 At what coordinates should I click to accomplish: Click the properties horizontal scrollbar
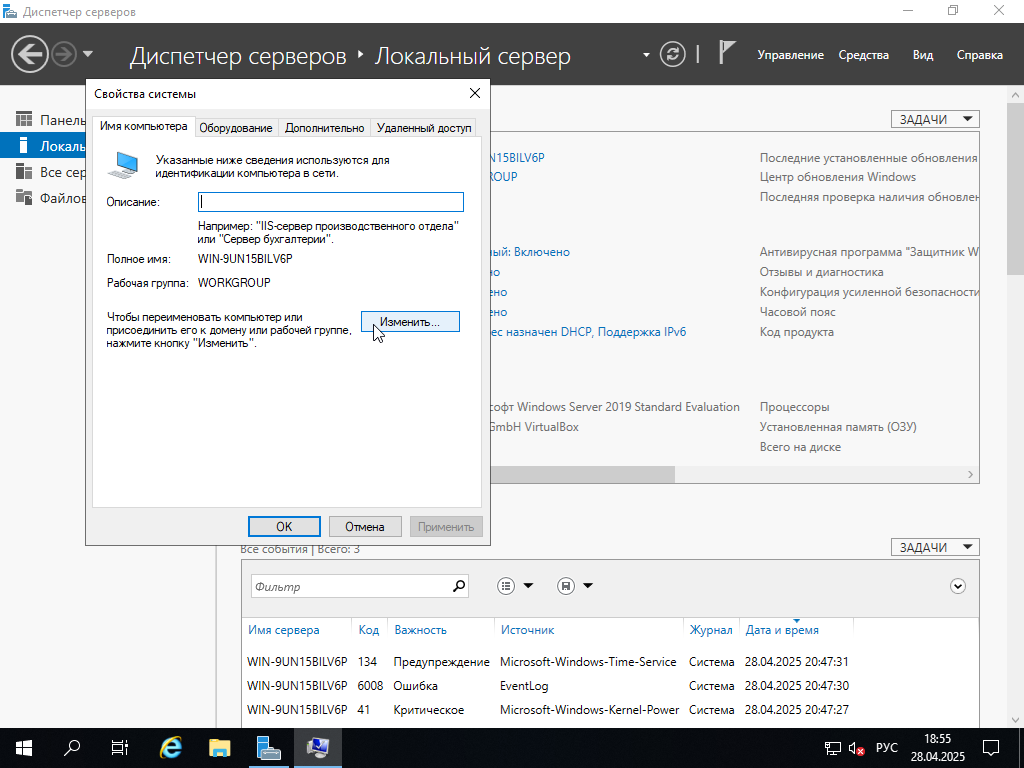click(582, 474)
